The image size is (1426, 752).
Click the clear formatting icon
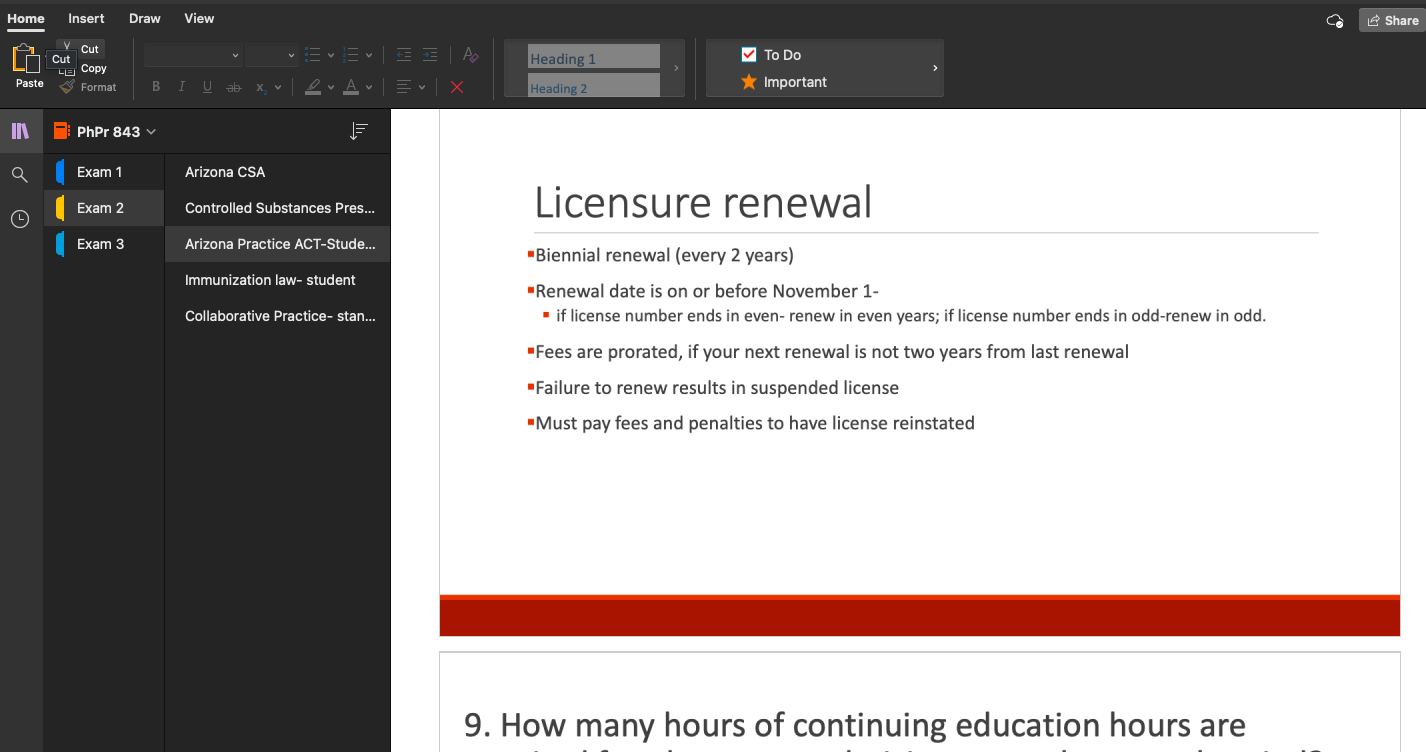pyautogui.click(x=471, y=55)
